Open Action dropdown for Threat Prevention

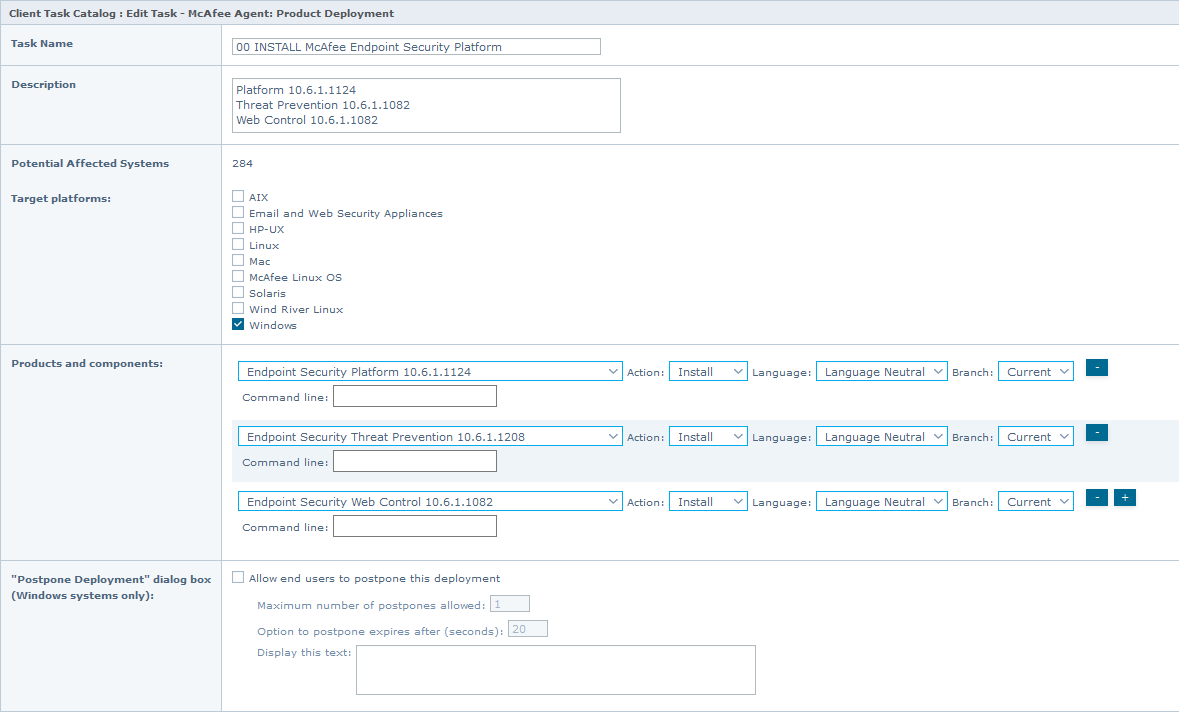point(707,437)
